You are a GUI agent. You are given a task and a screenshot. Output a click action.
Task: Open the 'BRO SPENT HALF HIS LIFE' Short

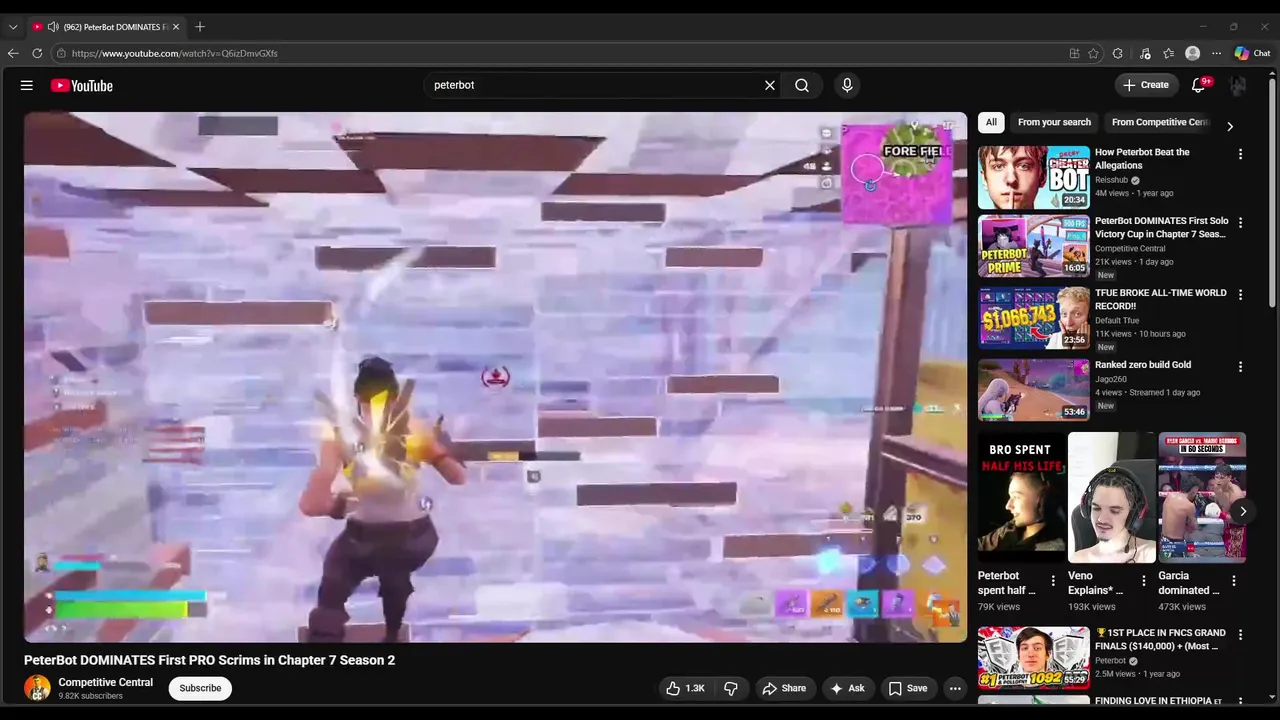tap(1021, 498)
